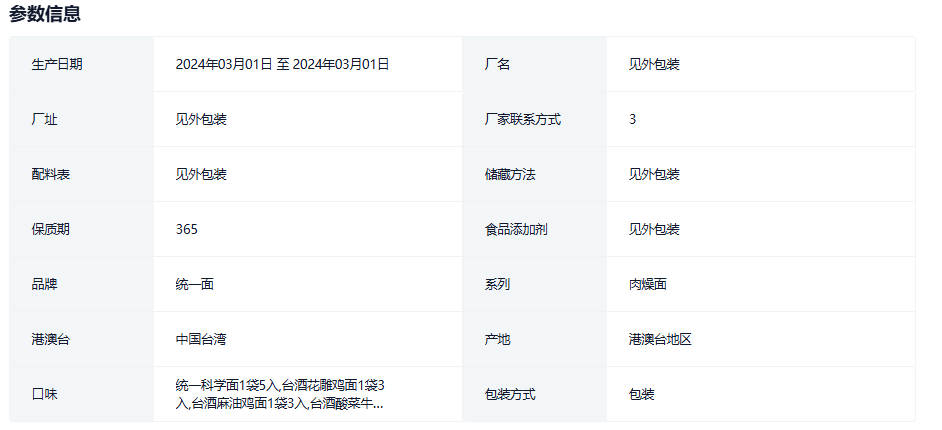942x430 pixels.
Task: Click the 中国台湾 value
Action: point(201,339)
